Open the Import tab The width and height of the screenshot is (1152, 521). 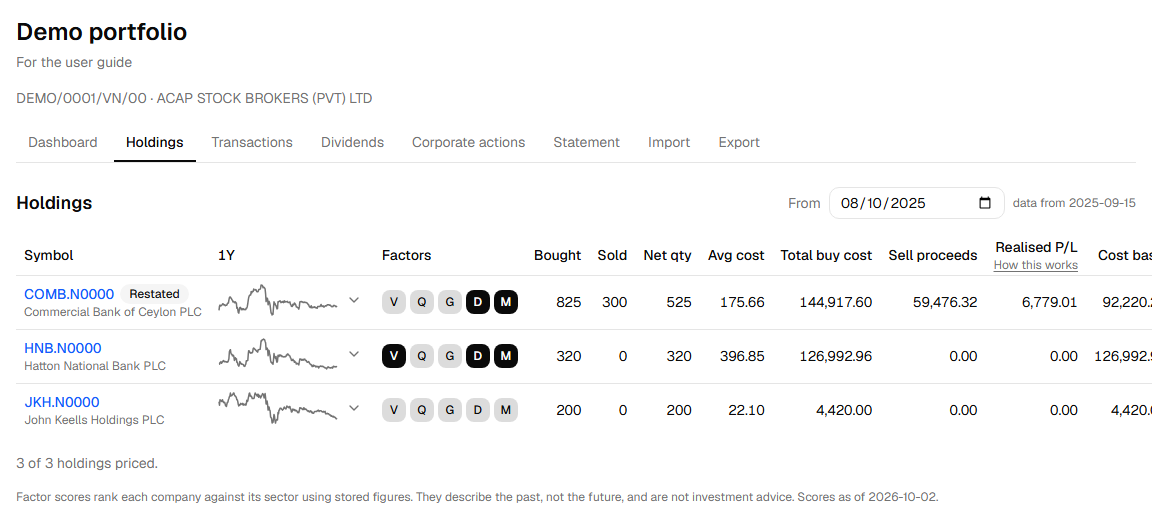[x=669, y=143]
